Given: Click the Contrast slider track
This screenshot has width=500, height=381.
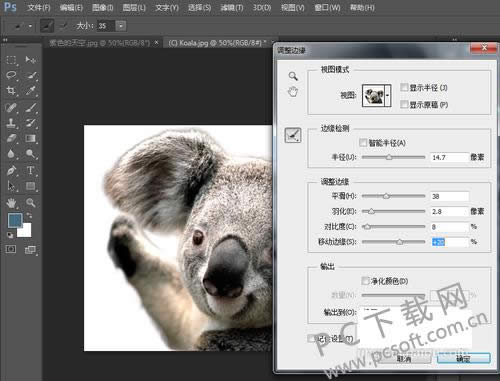Looking at the screenshot, I should click(x=393, y=226).
